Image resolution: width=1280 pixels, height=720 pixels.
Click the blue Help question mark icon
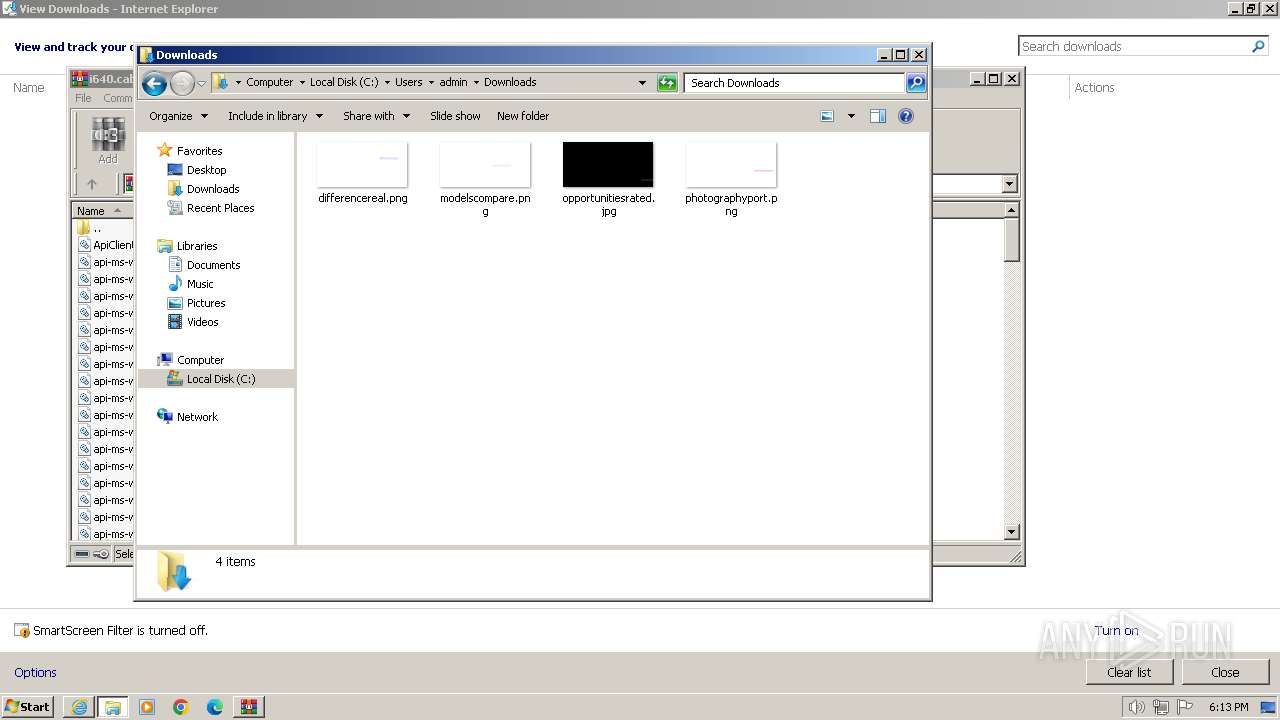(x=906, y=116)
